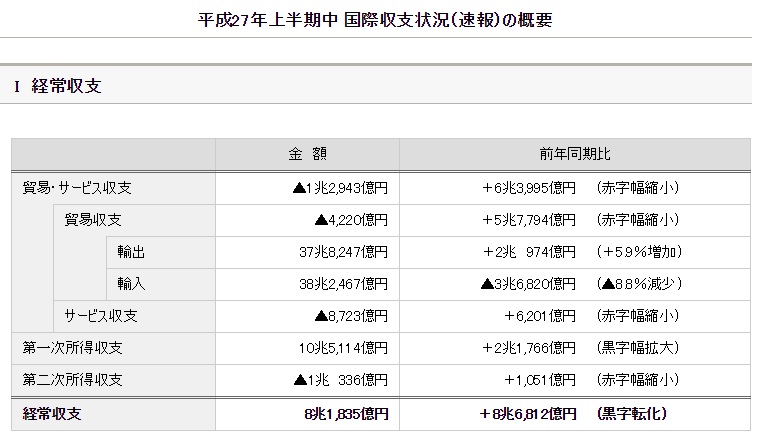Viewport: 763px width, 445px height.
Task: Select the export amount 37兆8,247億円
Action: click(x=344, y=252)
